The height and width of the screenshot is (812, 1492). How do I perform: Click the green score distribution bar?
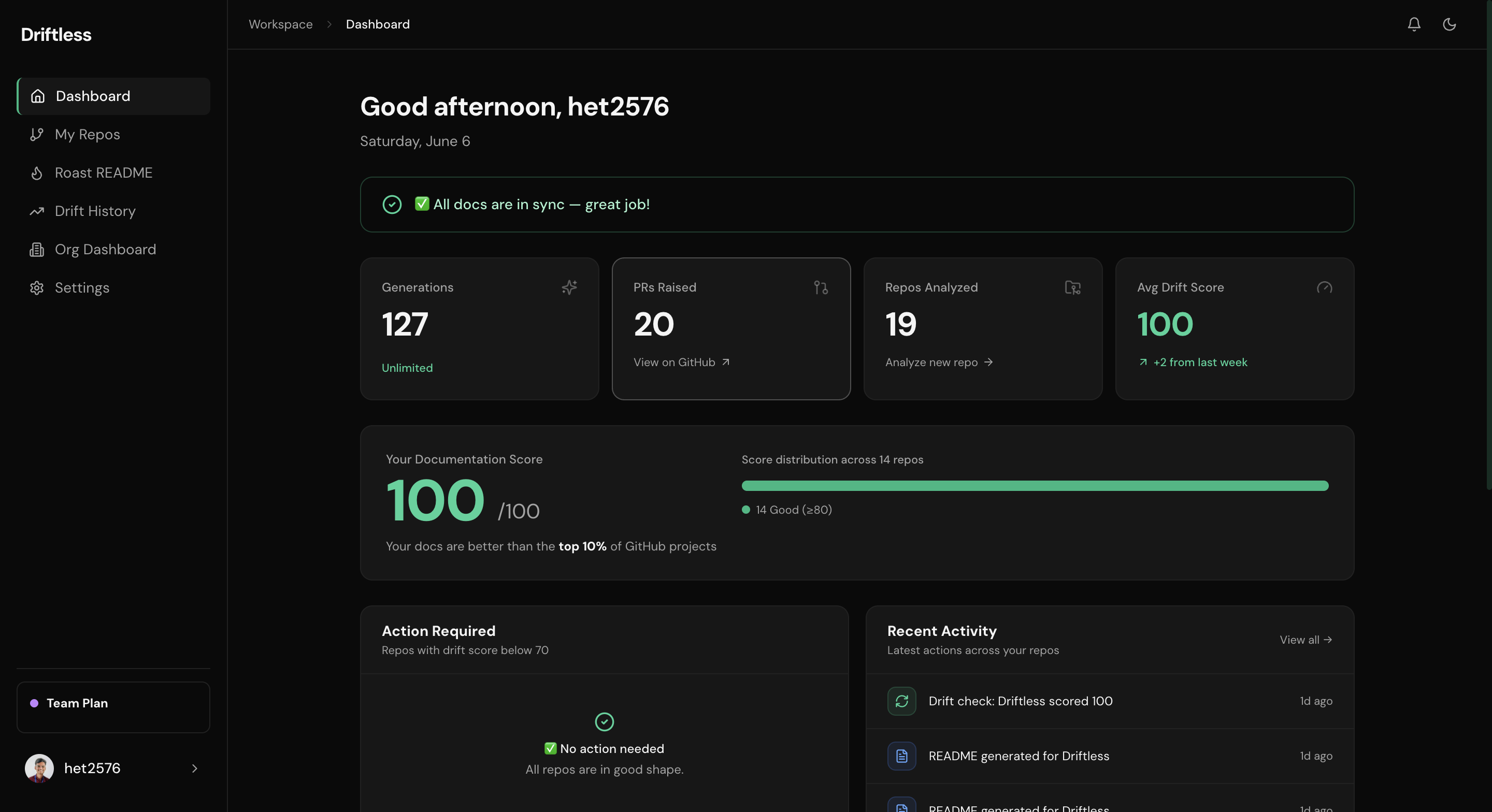(x=1035, y=486)
